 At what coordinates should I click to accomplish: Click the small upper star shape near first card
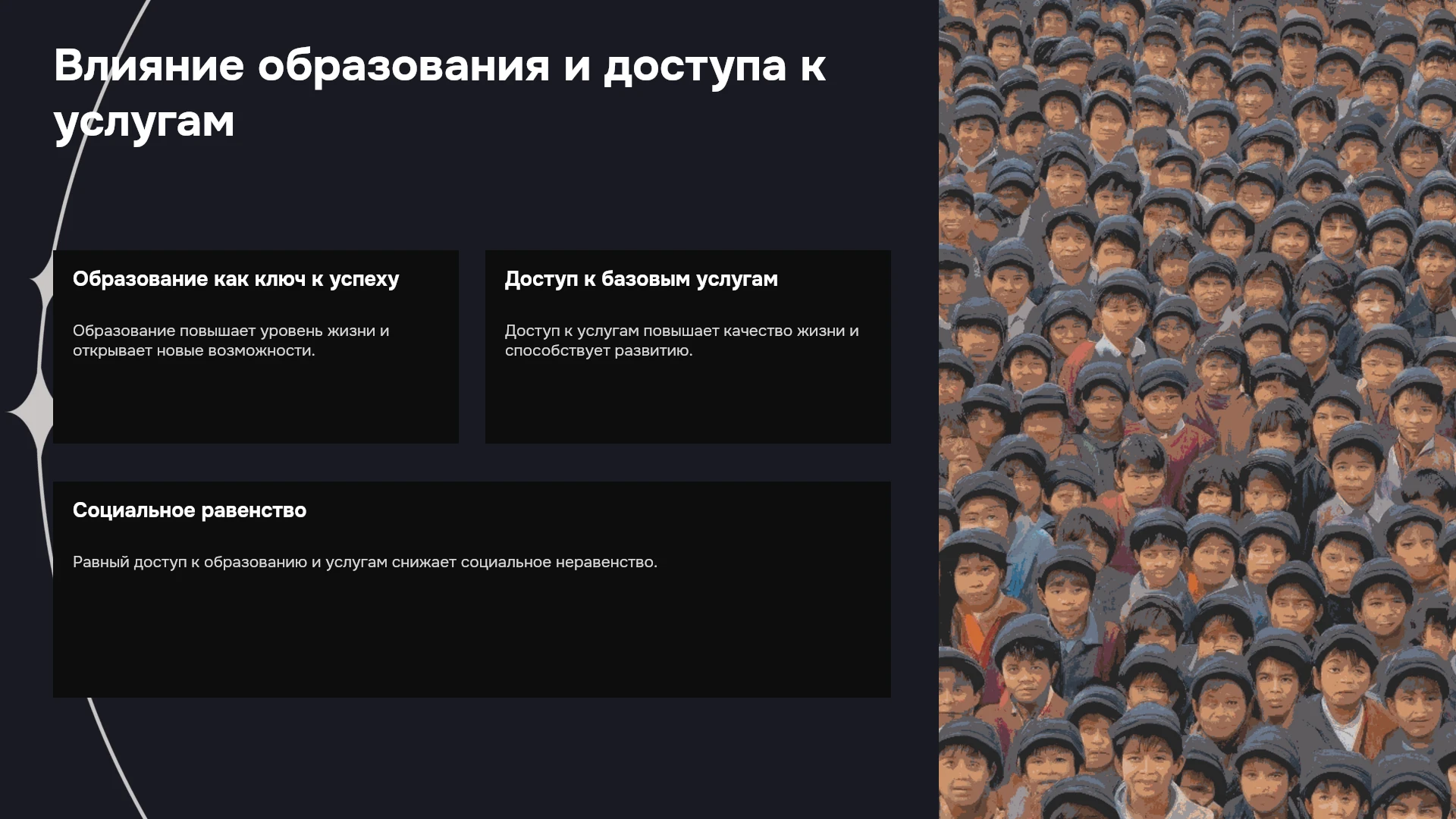pos(42,281)
